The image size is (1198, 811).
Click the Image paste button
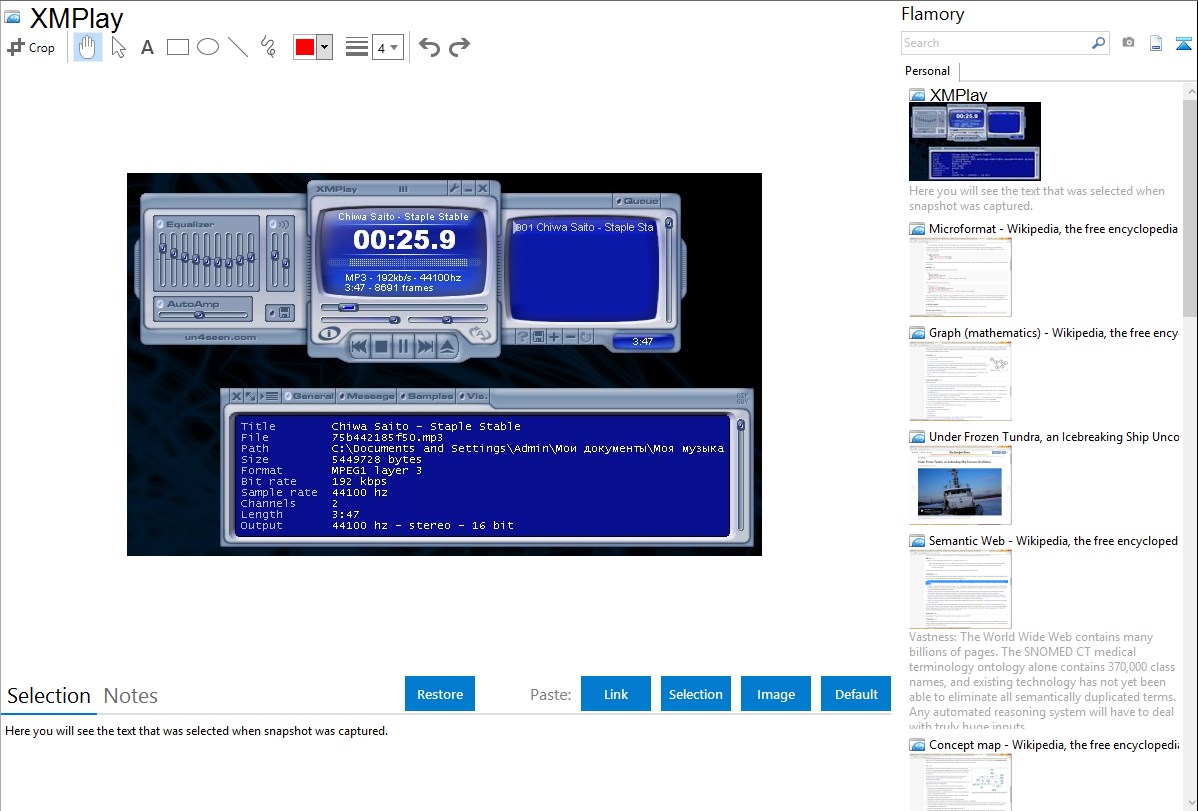[x=775, y=694]
